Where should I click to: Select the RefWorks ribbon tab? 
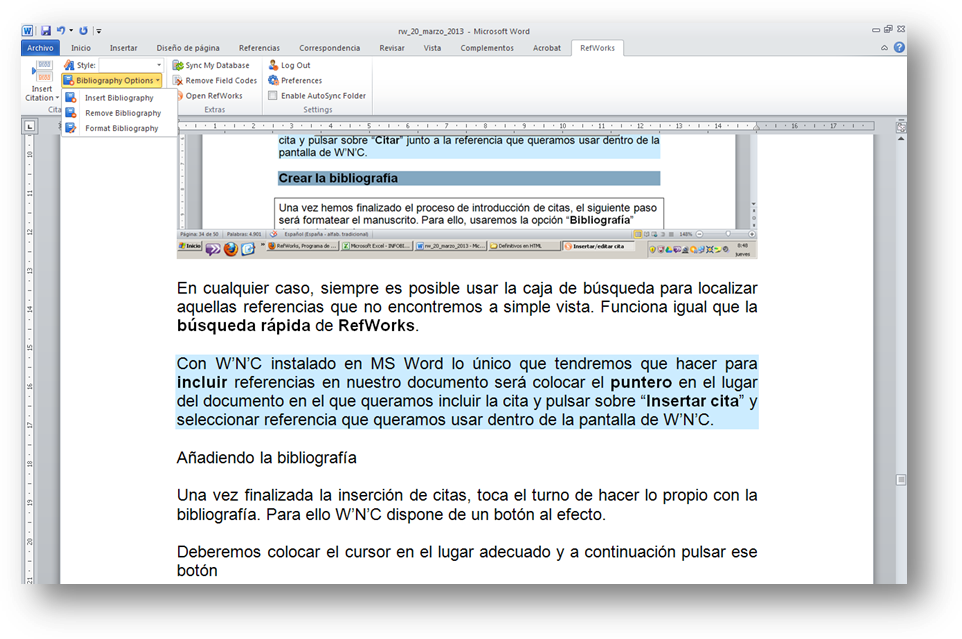click(x=597, y=48)
